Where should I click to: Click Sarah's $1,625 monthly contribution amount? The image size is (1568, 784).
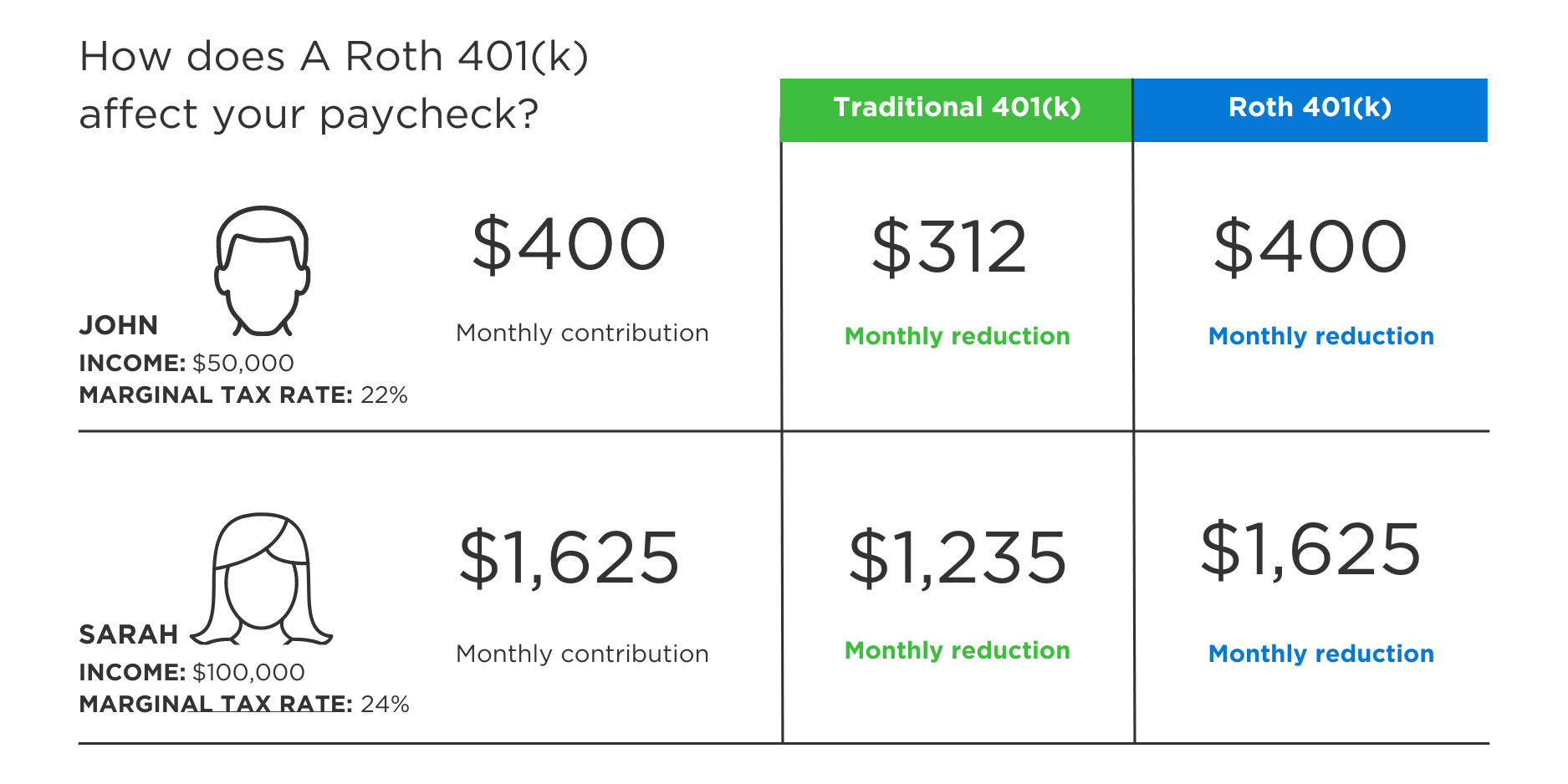[569, 557]
